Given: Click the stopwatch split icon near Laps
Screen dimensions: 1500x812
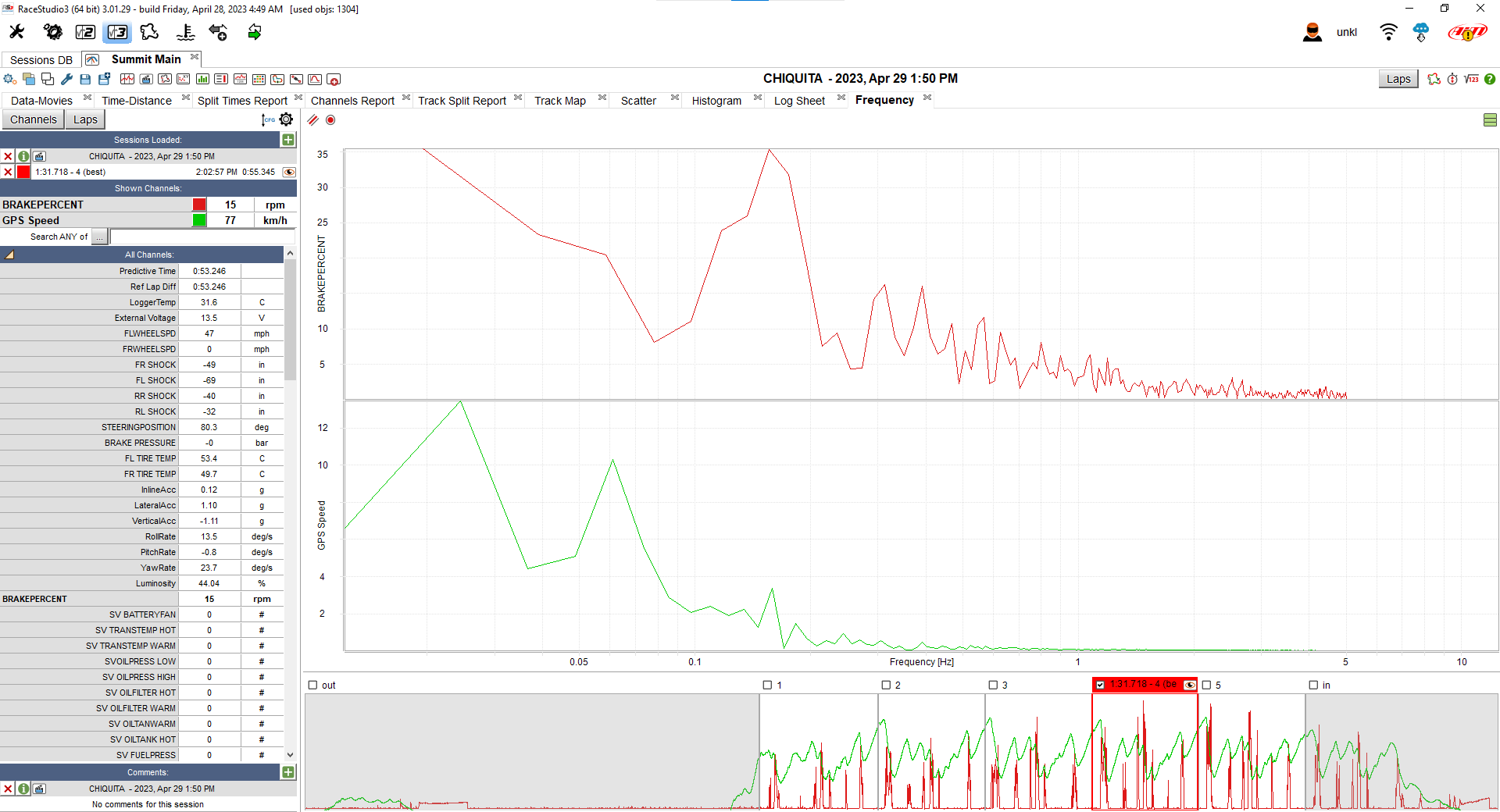Looking at the screenshot, I should point(1452,79).
